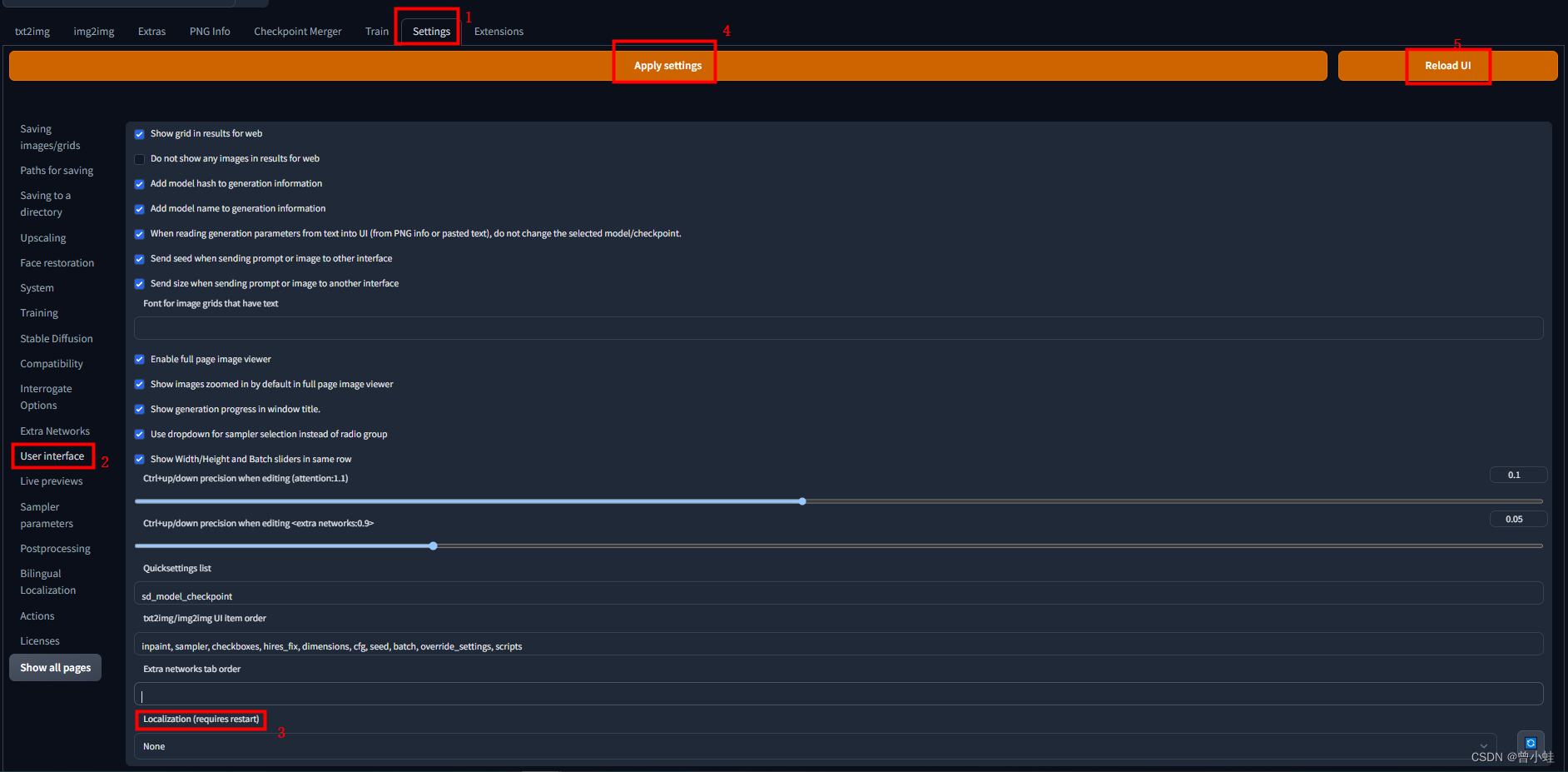The width and height of the screenshot is (1568, 772).
Task: Uncheck Send seed when sending prompt
Action: click(140, 259)
